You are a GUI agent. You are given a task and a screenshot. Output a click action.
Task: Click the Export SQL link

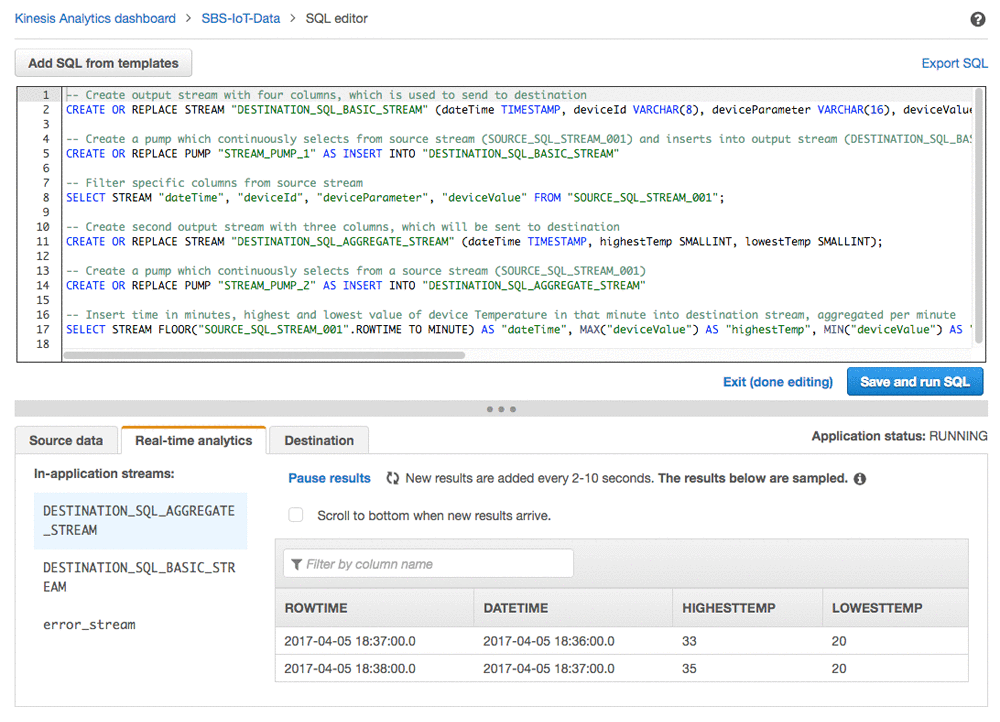pos(954,63)
